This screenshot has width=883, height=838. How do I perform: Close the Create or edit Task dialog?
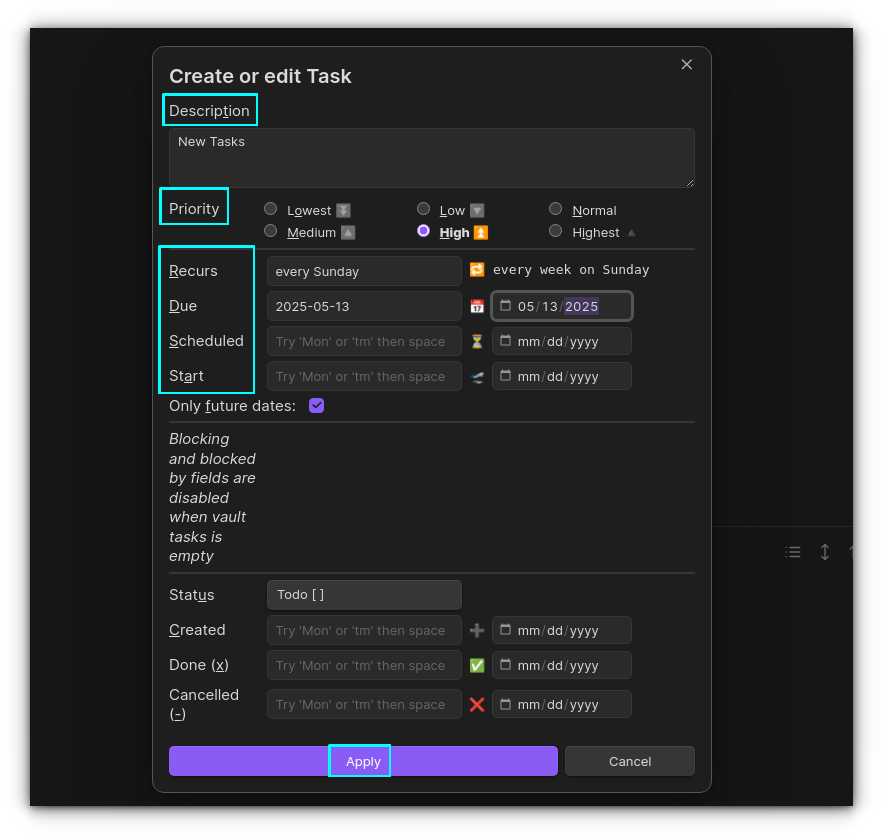tap(686, 64)
